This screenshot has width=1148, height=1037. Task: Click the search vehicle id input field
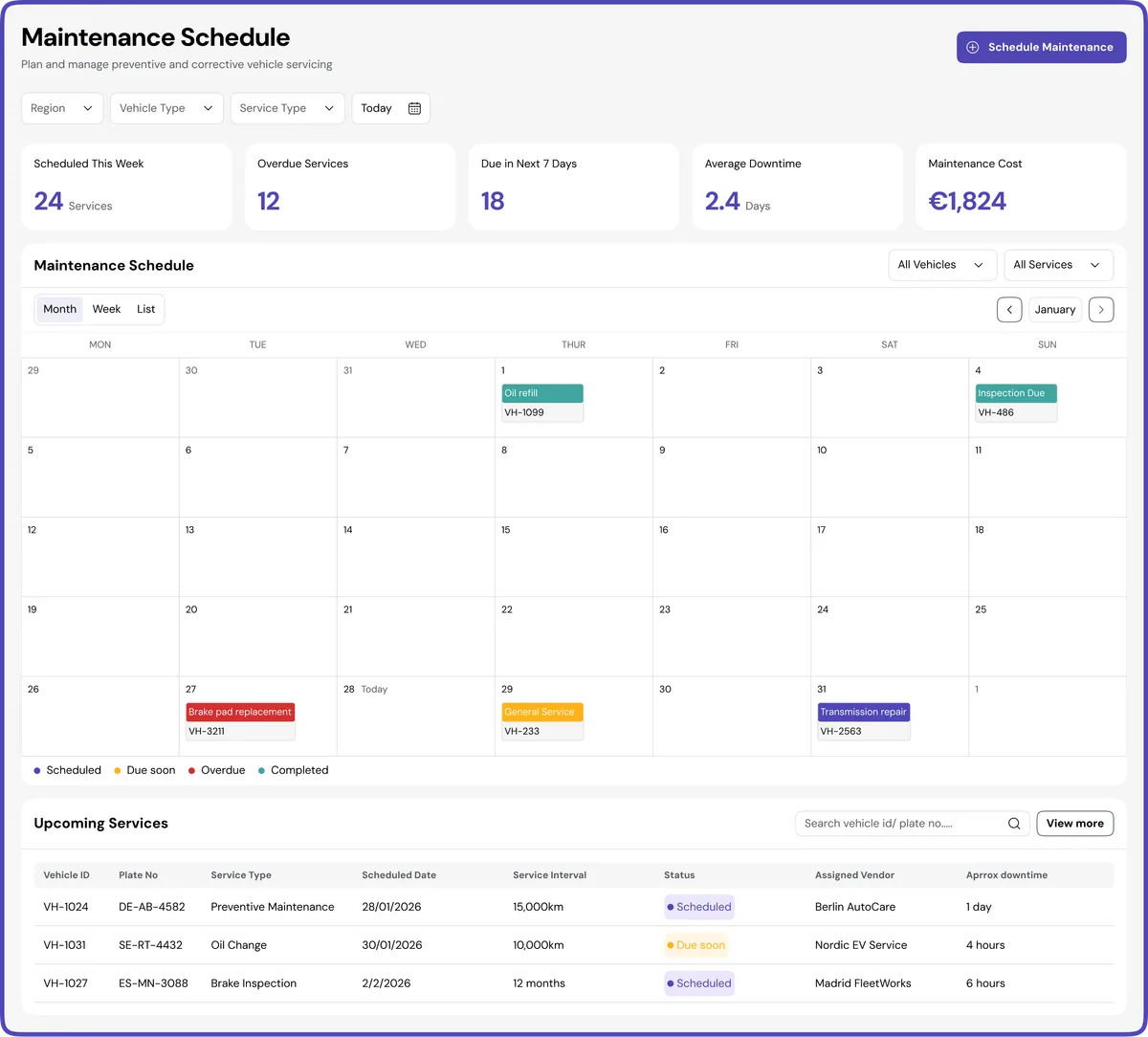point(899,823)
